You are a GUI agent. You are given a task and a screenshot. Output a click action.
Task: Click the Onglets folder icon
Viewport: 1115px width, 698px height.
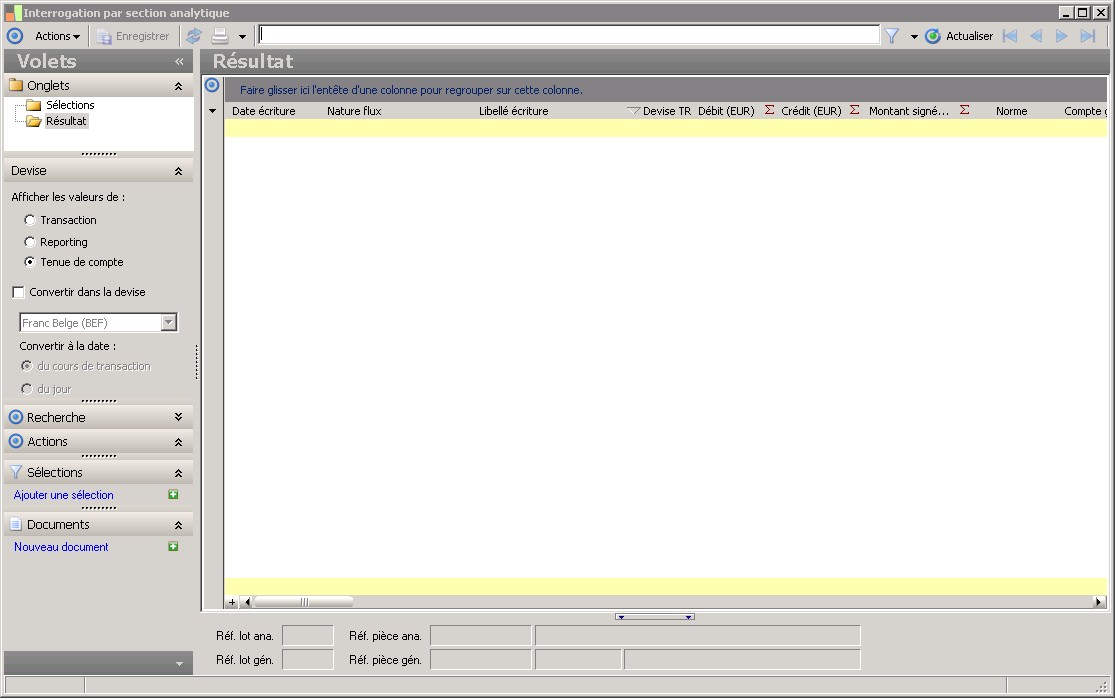click(x=16, y=85)
